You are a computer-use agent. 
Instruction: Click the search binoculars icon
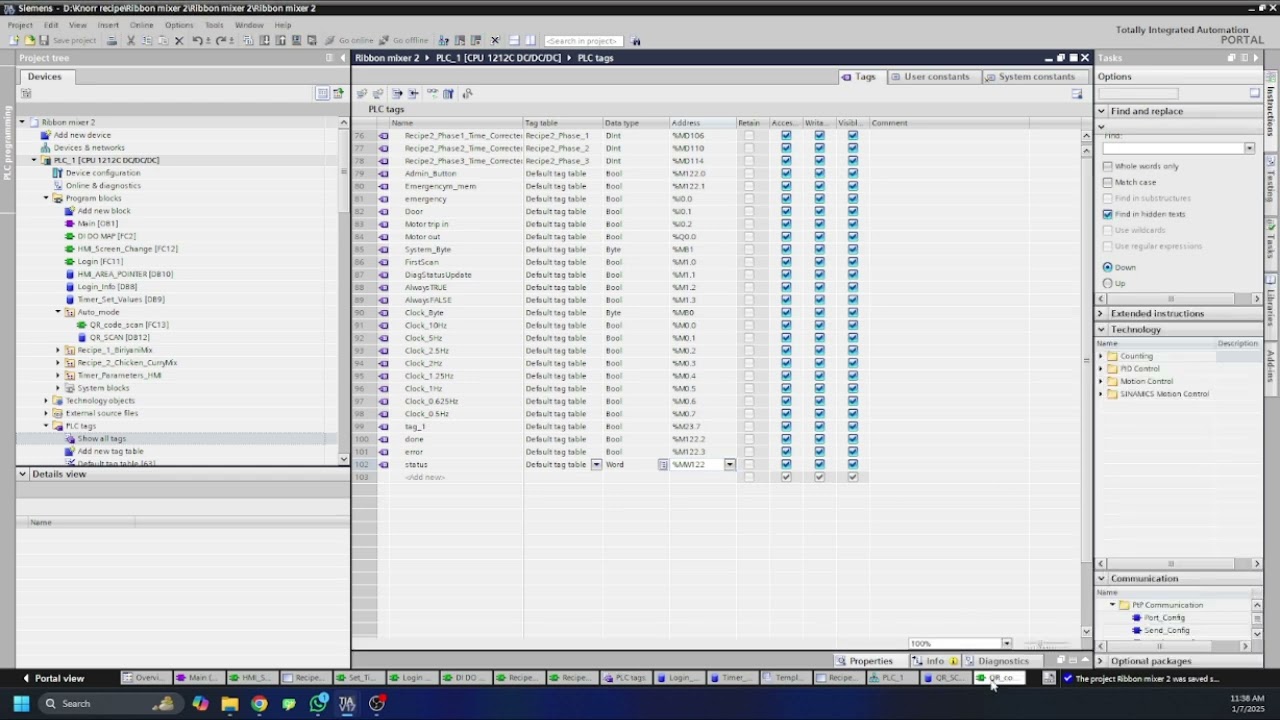coord(636,41)
